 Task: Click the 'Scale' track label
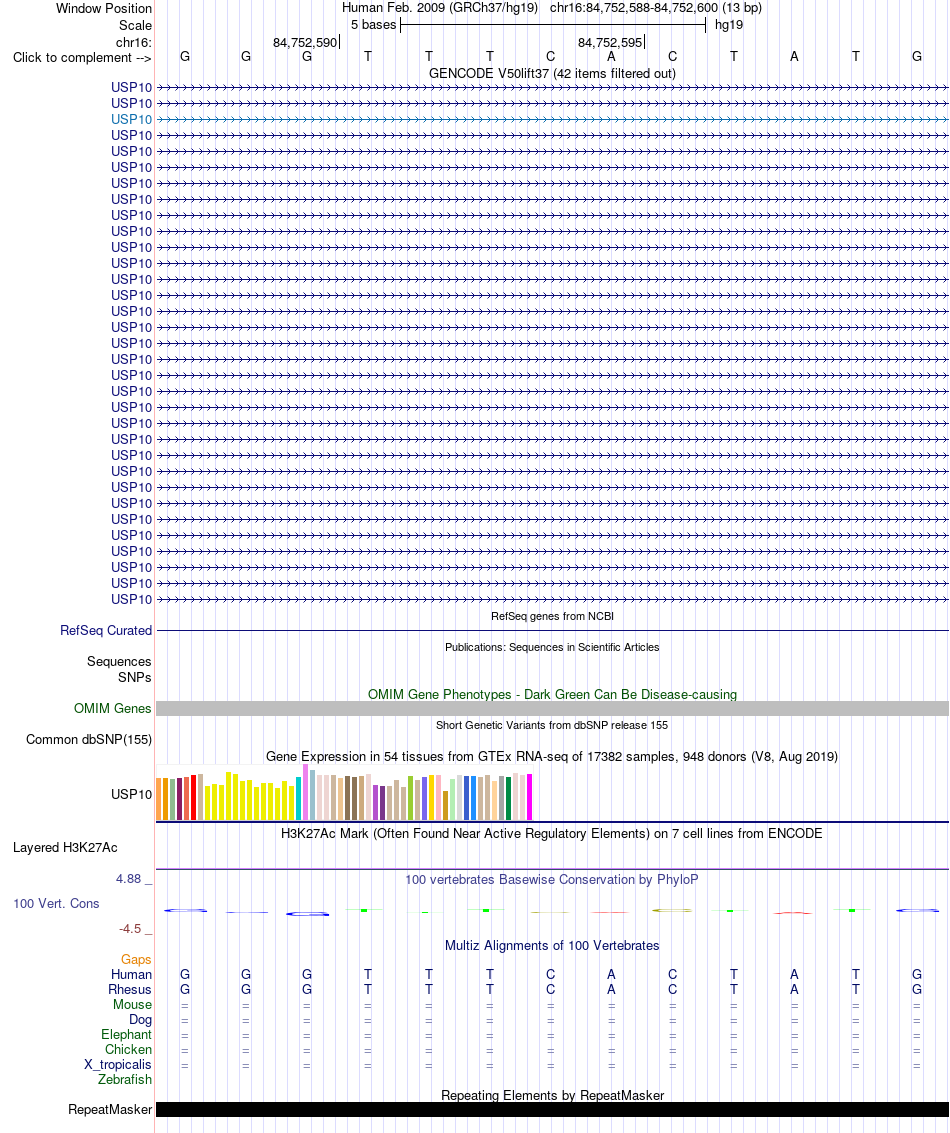pos(135,25)
